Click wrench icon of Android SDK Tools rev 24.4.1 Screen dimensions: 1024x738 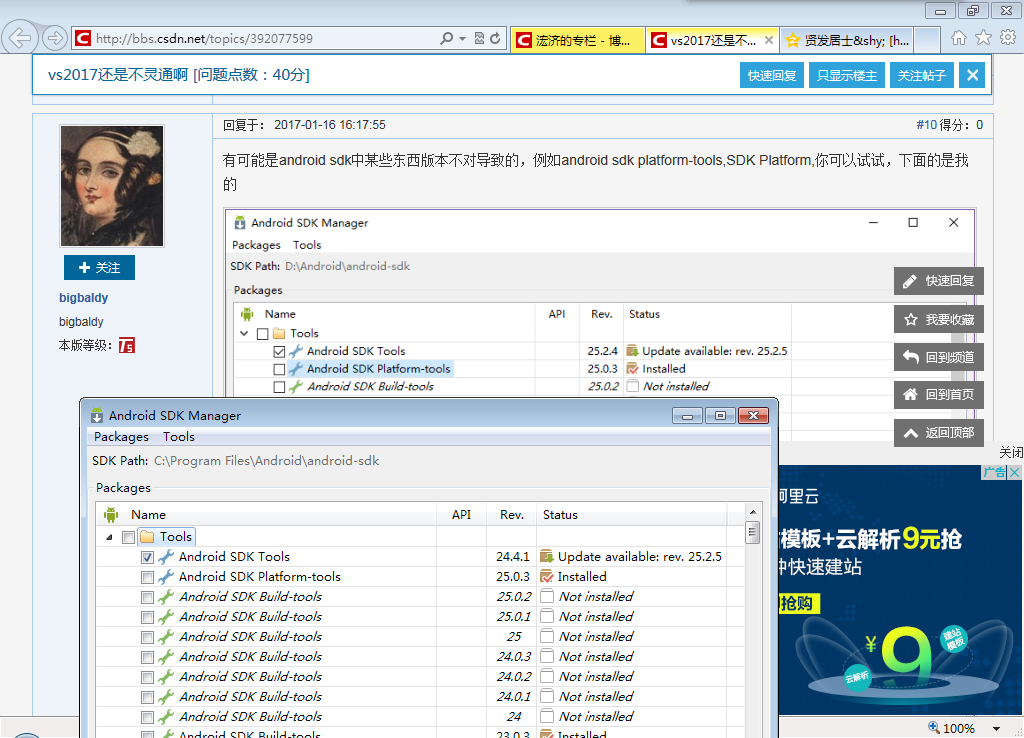pyautogui.click(x=166, y=556)
